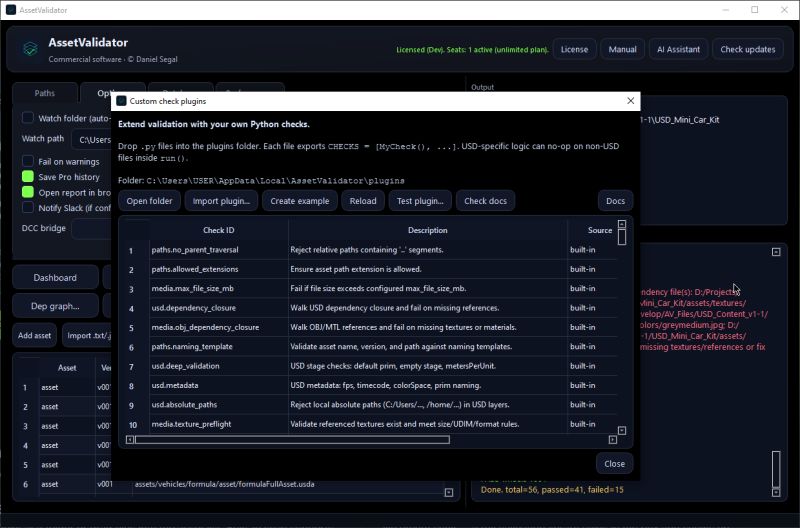The image size is (800, 528).
Task: Click scroll-down arrow in output log panel
Action: [x=776, y=492]
